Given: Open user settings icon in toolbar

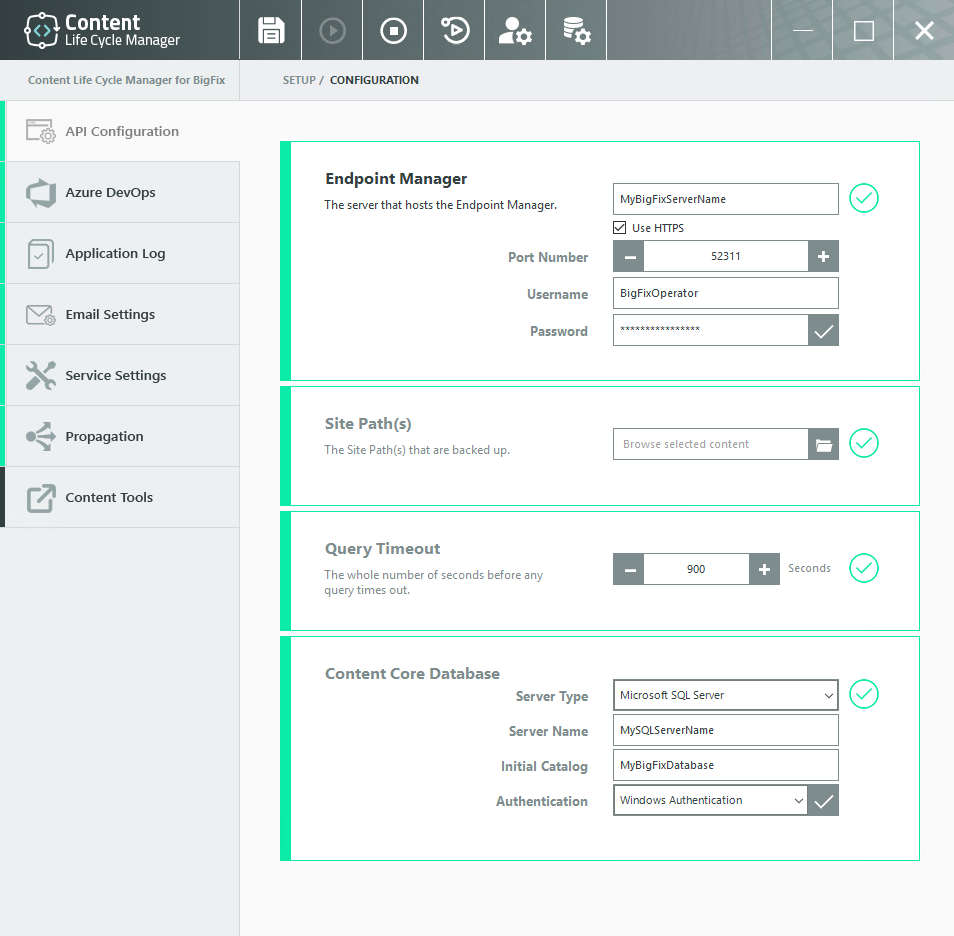Looking at the screenshot, I should click(x=515, y=30).
